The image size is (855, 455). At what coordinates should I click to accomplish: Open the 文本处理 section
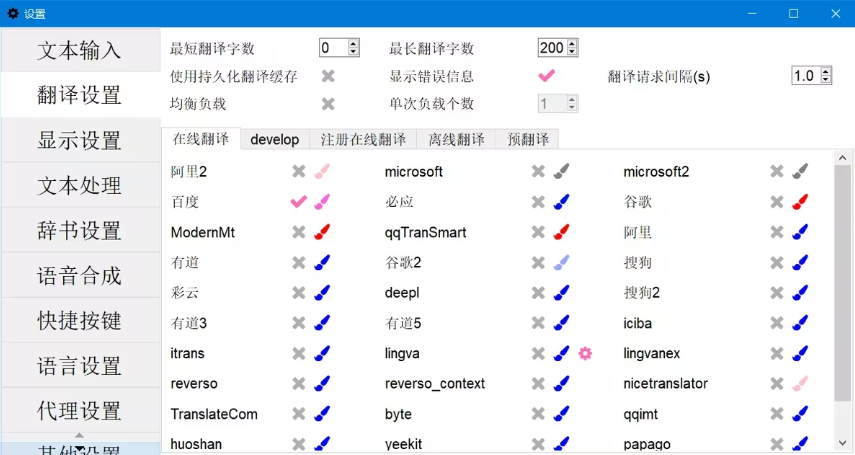(x=80, y=185)
